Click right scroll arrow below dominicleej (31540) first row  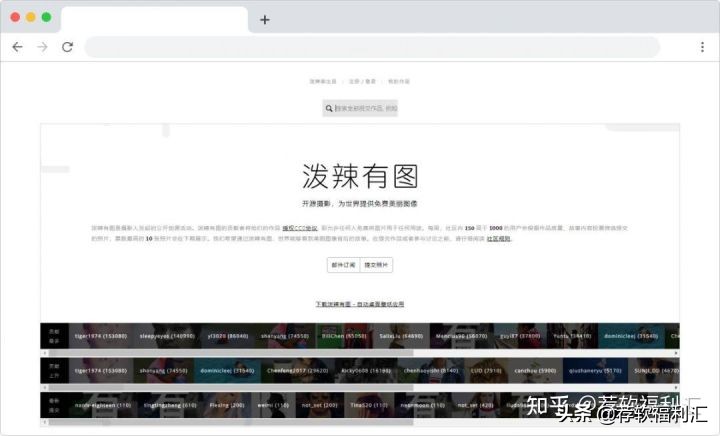676,353
